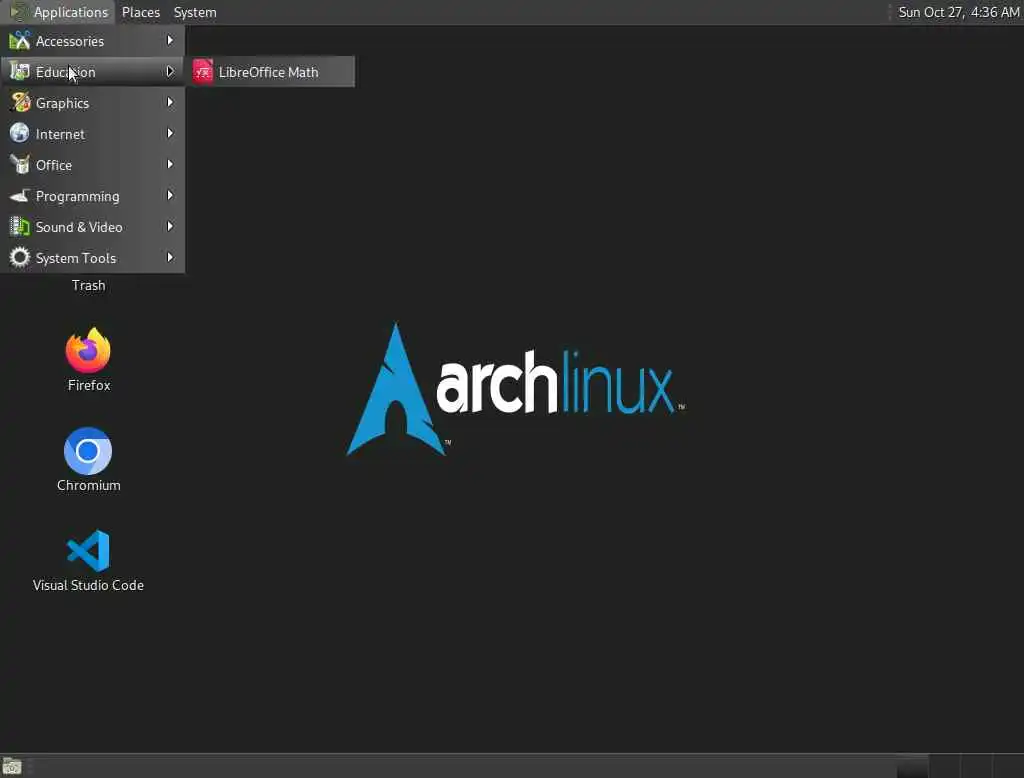Close the Applications menu via its label
The image size is (1024, 778).
(x=71, y=12)
